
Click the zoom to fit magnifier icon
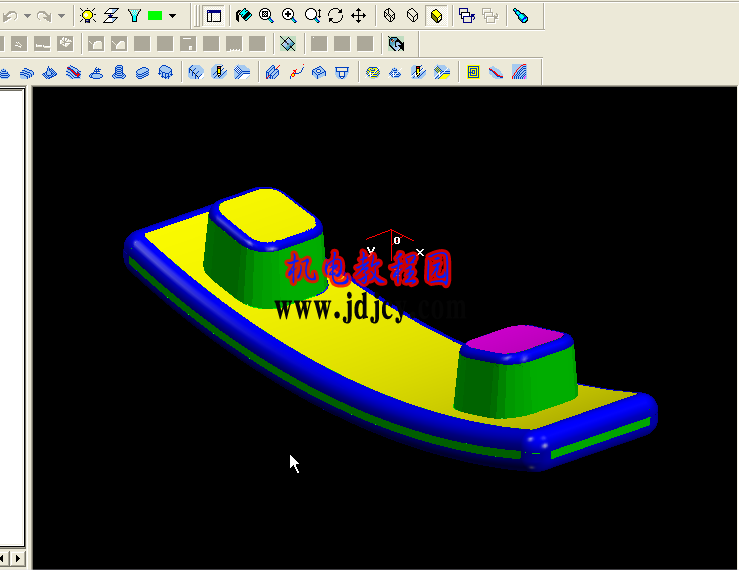(x=266, y=15)
